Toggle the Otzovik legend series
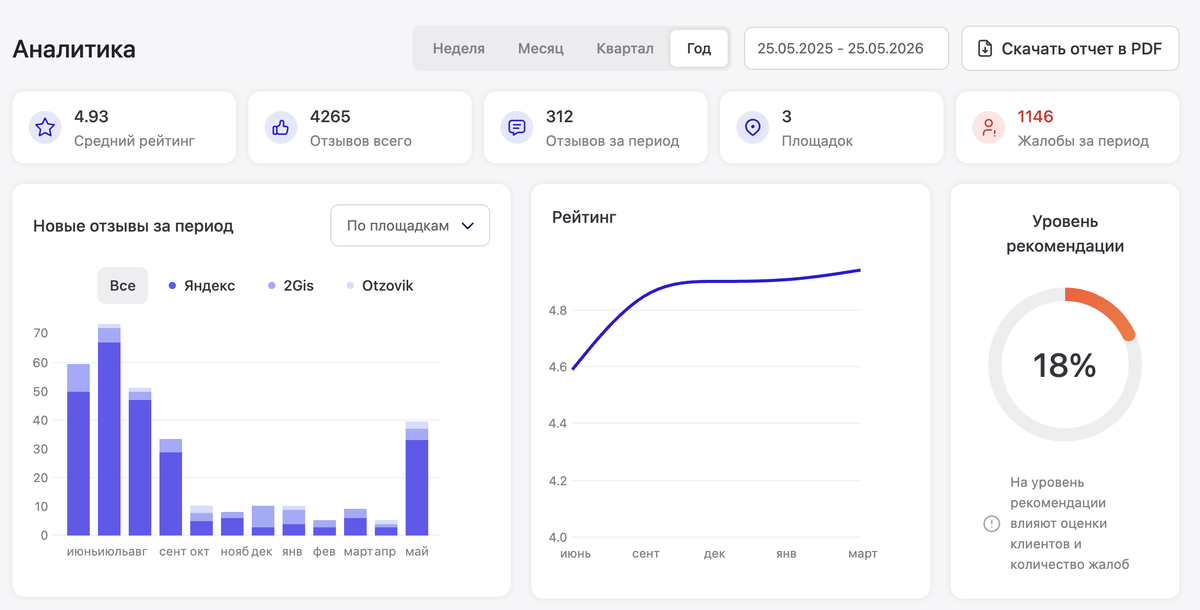Image resolution: width=1200 pixels, height=610 pixels. pyautogui.click(x=380, y=286)
